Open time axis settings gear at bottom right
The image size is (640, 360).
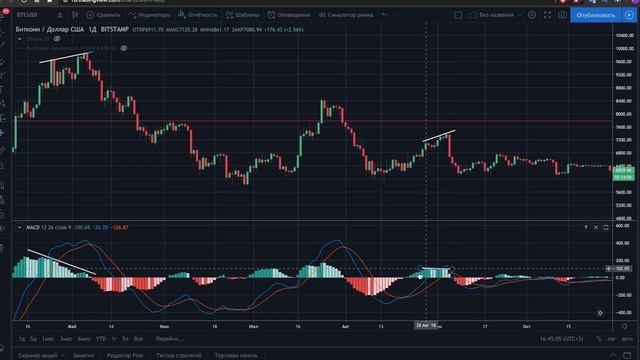click(x=624, y=326)
